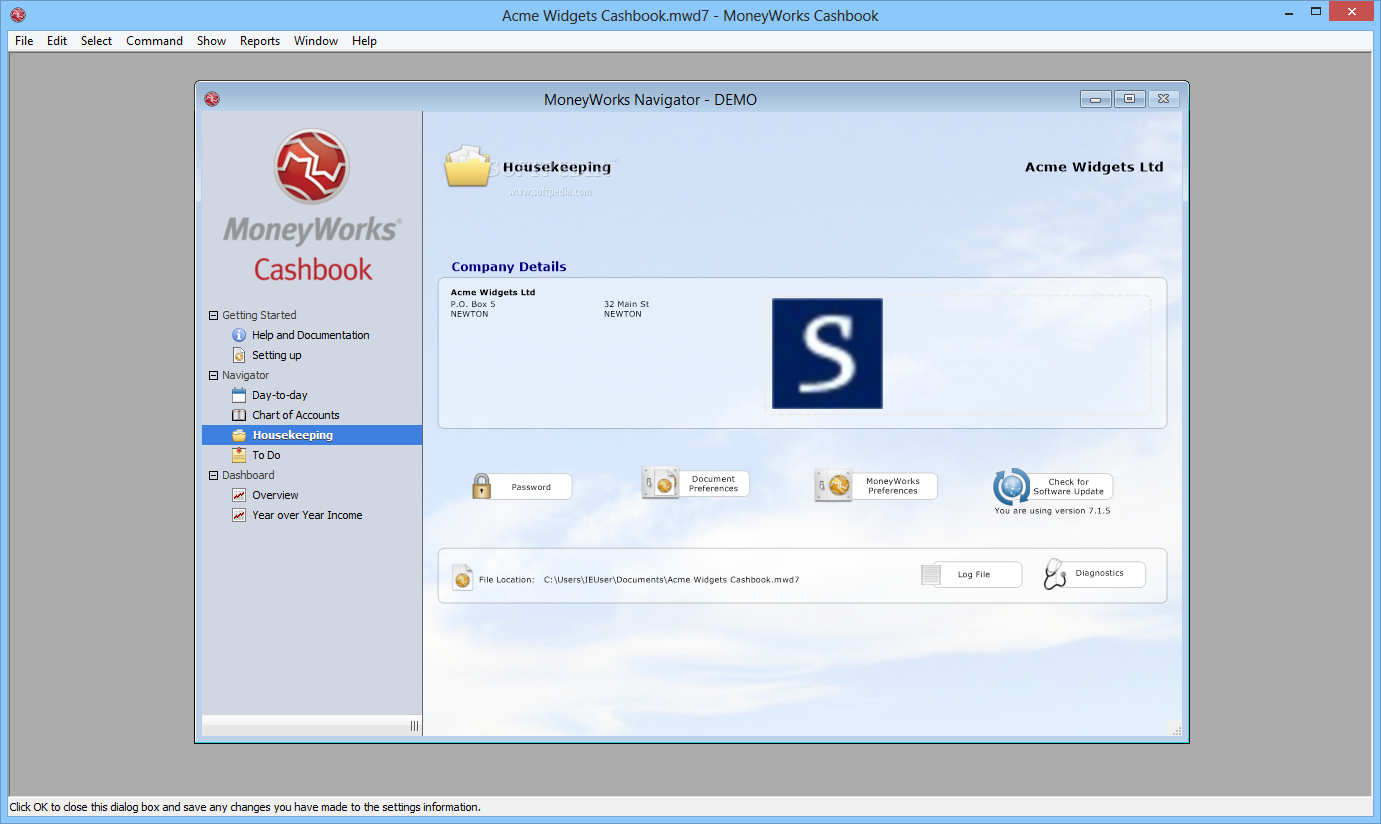Click the Password button
1381x824 pixels.
coord(531,487)
